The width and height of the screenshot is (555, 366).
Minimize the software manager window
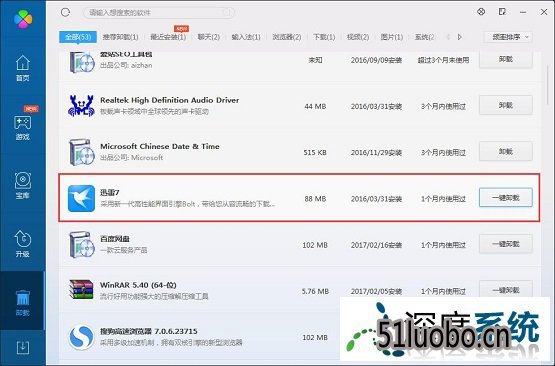(x=523, y=12)
